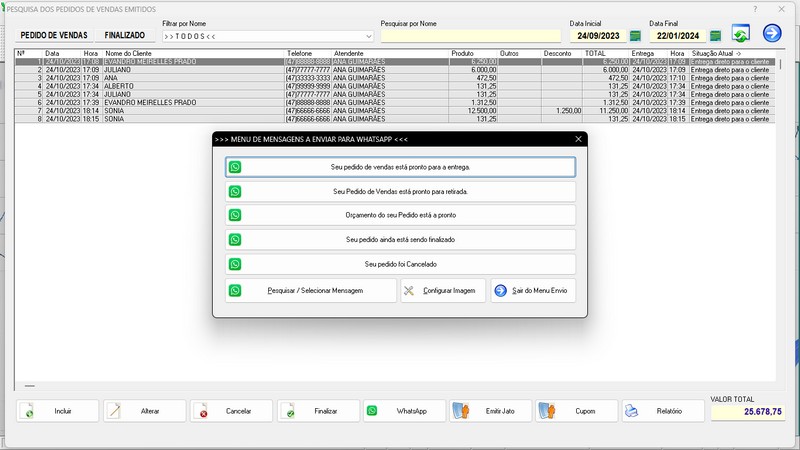
Task: Click the Configurar Imagem tools icon
Action: click(x=409, y=290)
